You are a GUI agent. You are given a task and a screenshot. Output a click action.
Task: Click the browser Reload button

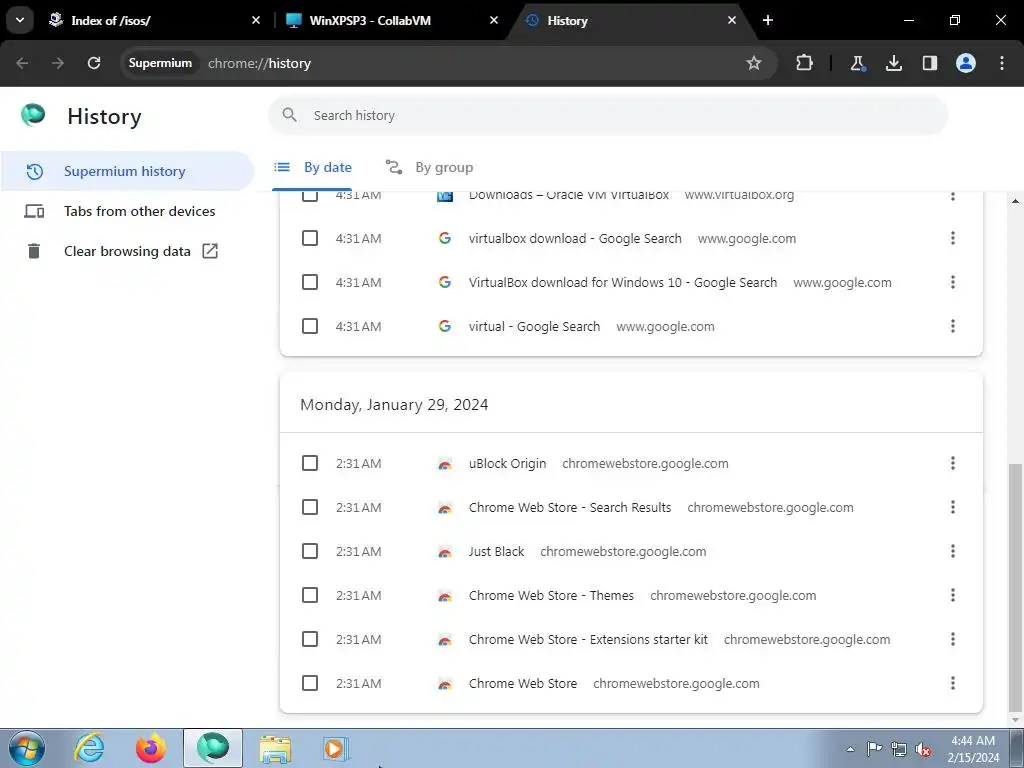[x=94, y=63]
